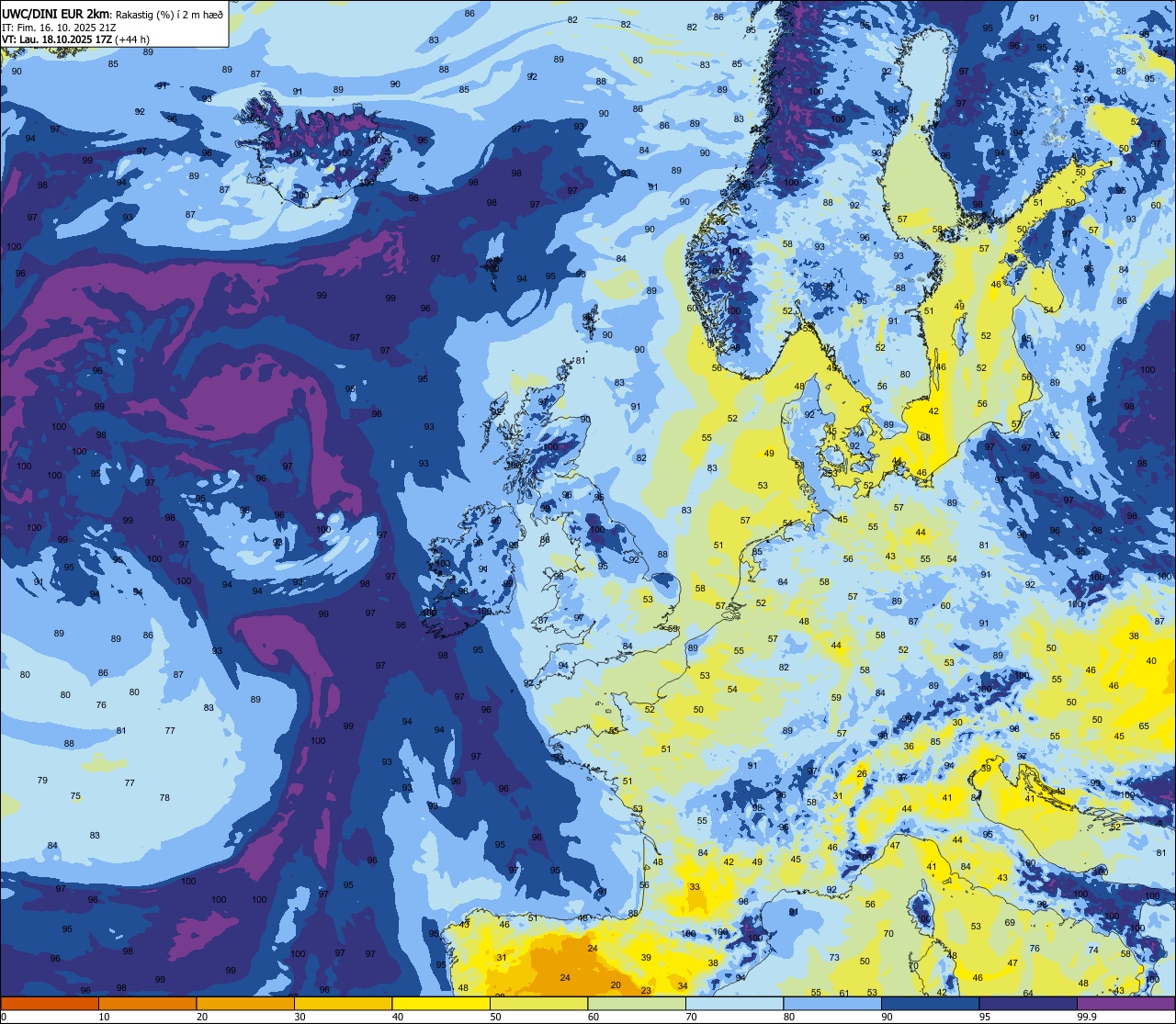Click the humidity value "69" over southern Italy
The height and width of the screenshot is (1024, 1176).
[1009, 922]
